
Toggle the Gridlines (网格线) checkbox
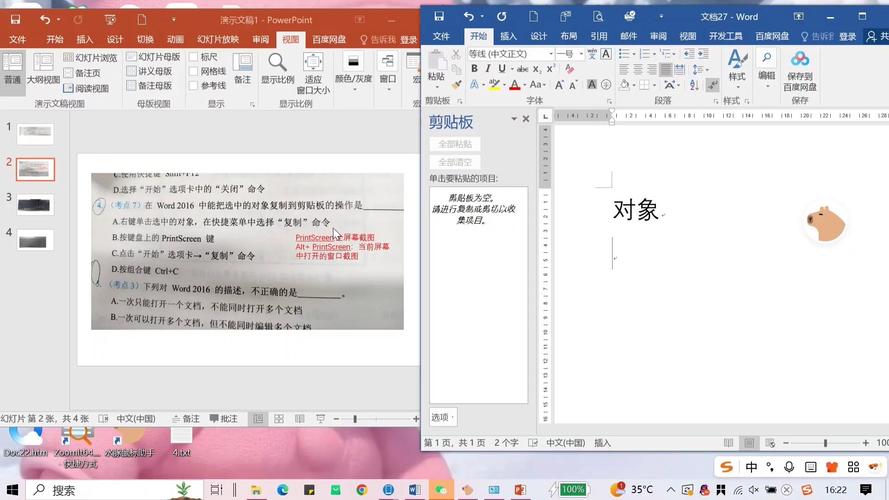(x=195, y=72)
